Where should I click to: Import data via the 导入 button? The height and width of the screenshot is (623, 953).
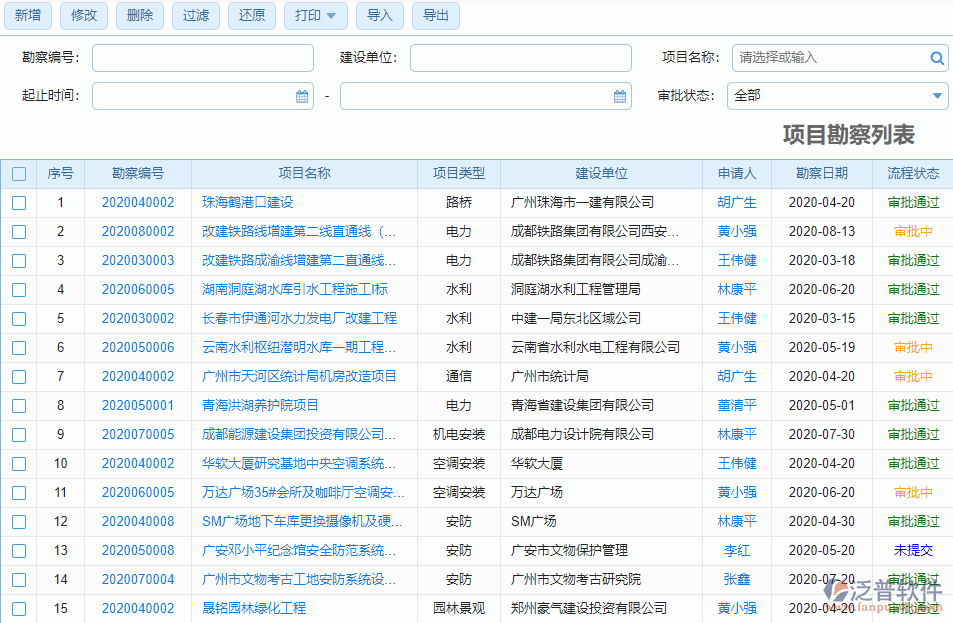pos(379,16)
